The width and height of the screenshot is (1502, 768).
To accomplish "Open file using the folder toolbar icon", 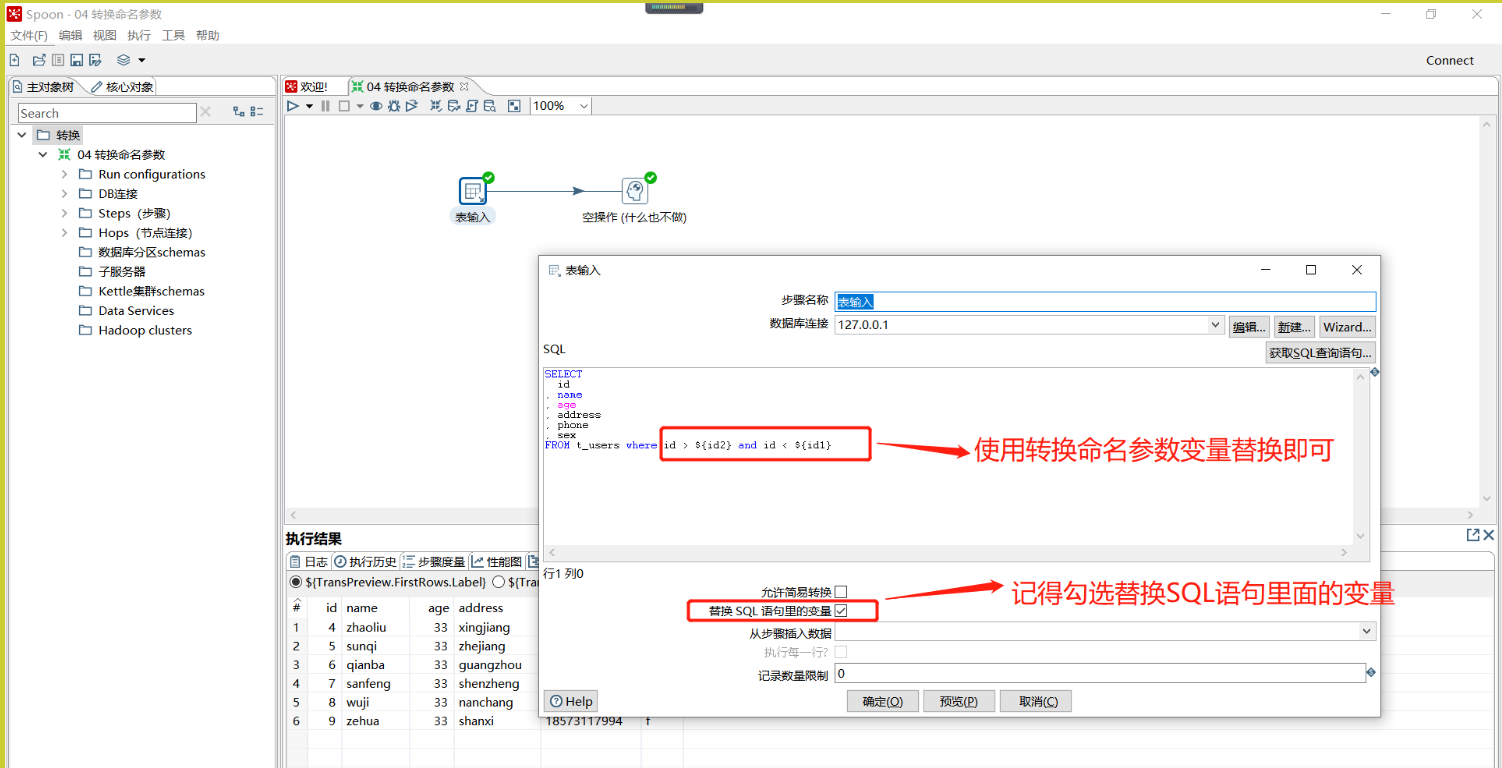I will (39, 60).
